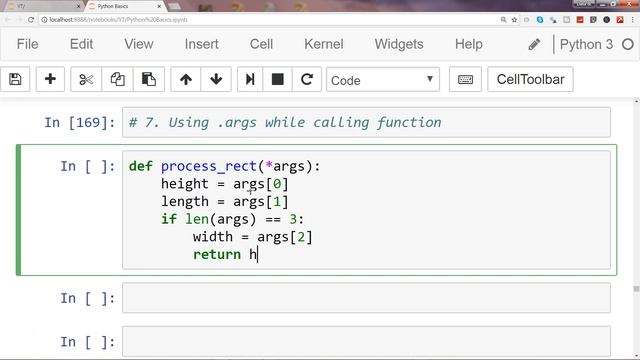Viewport: 640px width, 360px height.
Task: Run the cell with the step-forward icon
Action: pyautogui.click(x=250, y=79)
